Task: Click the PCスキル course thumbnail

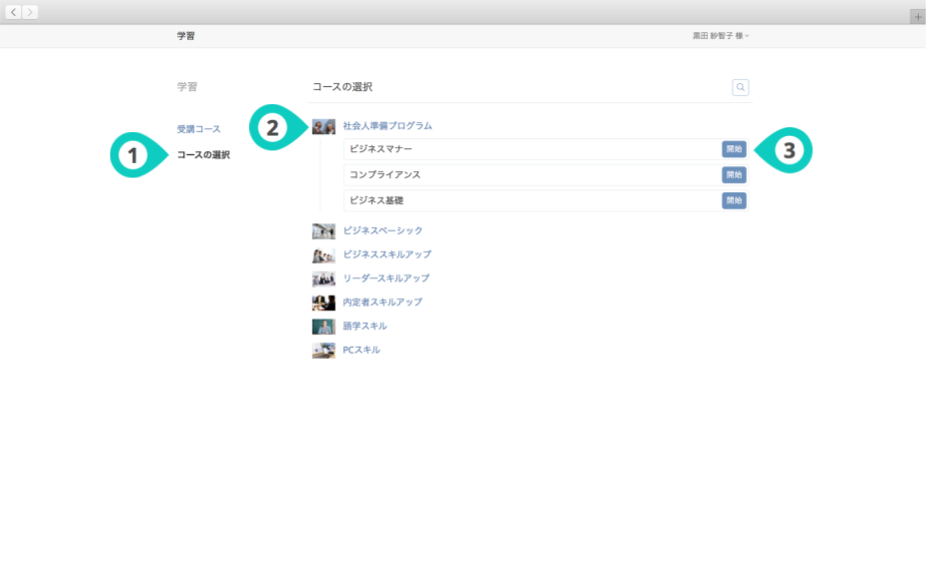Action: 323,350
